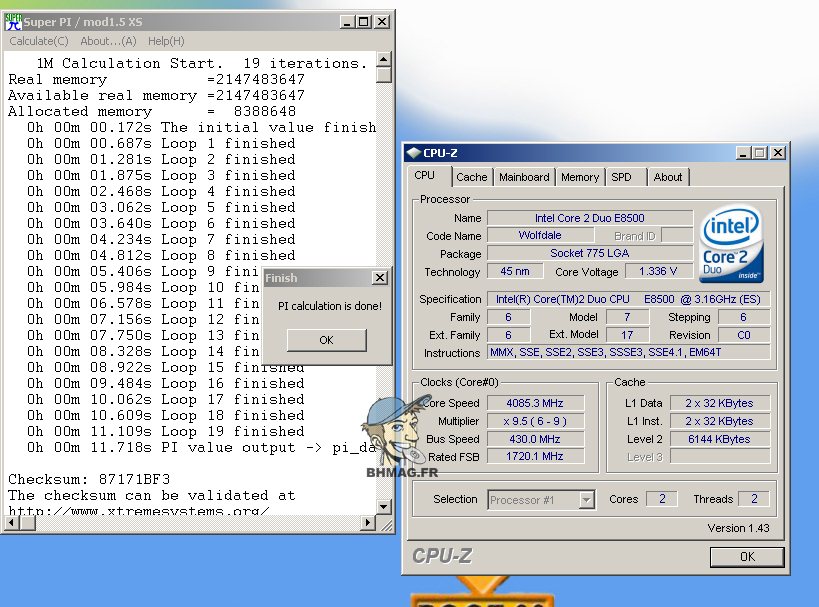819x607 pixels.
Task: Click the Technology value 45 nm
Action: [515, 272]
